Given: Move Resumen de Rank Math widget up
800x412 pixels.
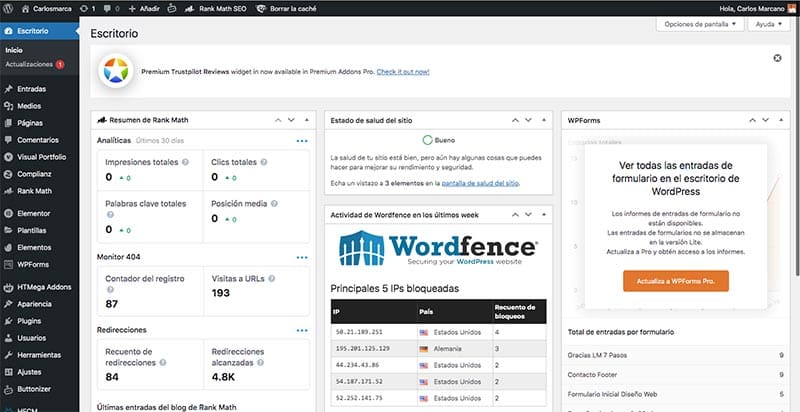Looking at the screenshot, I should coord(278,120).
